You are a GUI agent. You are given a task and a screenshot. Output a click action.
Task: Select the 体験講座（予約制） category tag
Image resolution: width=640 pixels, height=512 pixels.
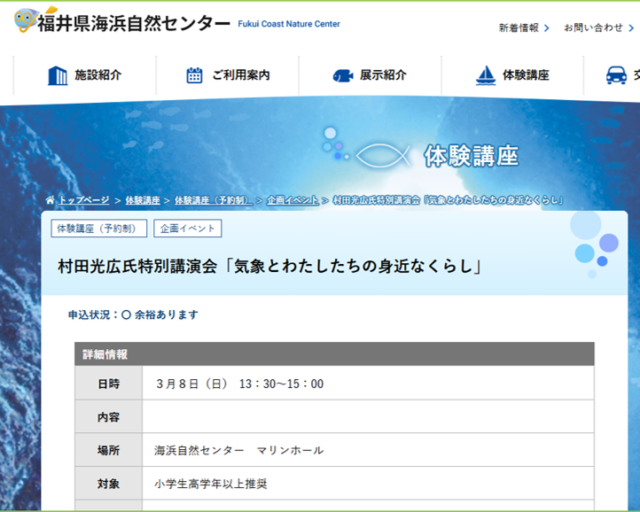(99, 229)
